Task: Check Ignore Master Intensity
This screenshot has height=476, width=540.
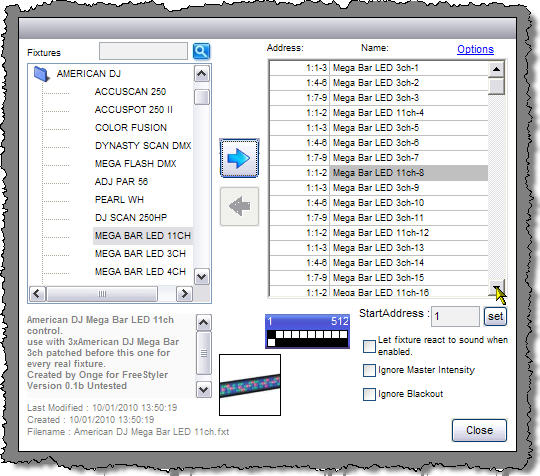Action: pyautogui.click(x=369, y=370)
